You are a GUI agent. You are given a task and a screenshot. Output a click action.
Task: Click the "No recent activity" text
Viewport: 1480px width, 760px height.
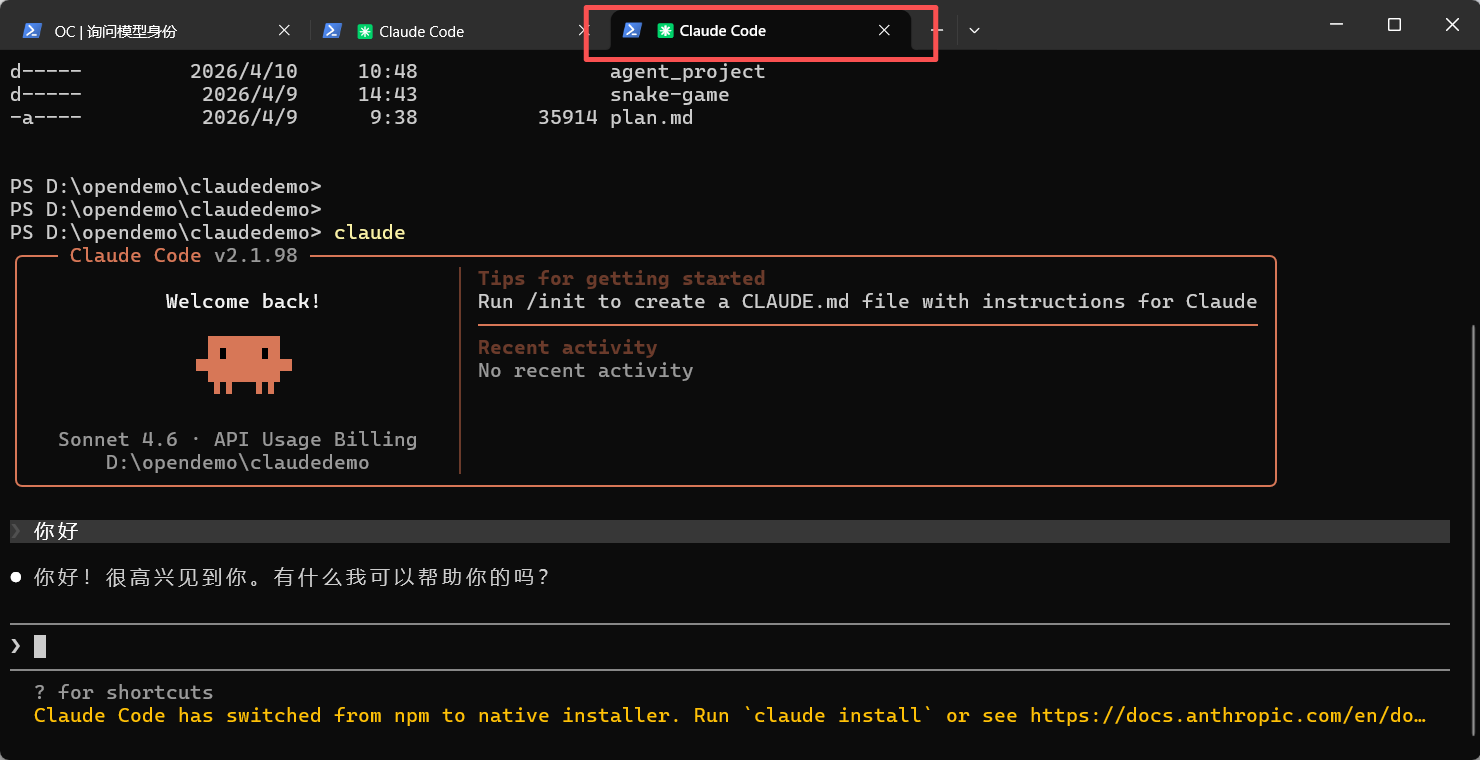tap(586, 371)
